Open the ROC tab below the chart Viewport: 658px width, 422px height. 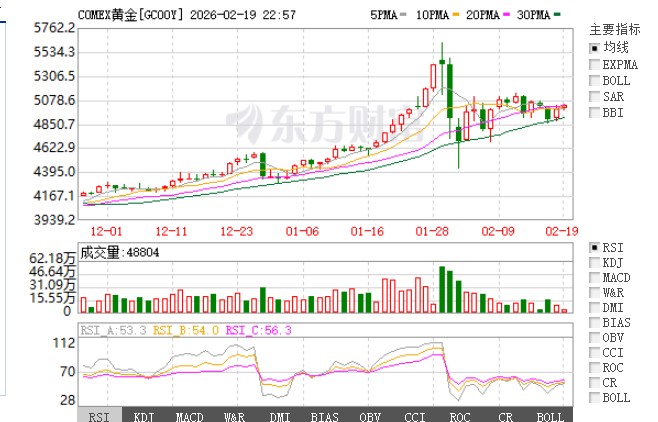460,415
